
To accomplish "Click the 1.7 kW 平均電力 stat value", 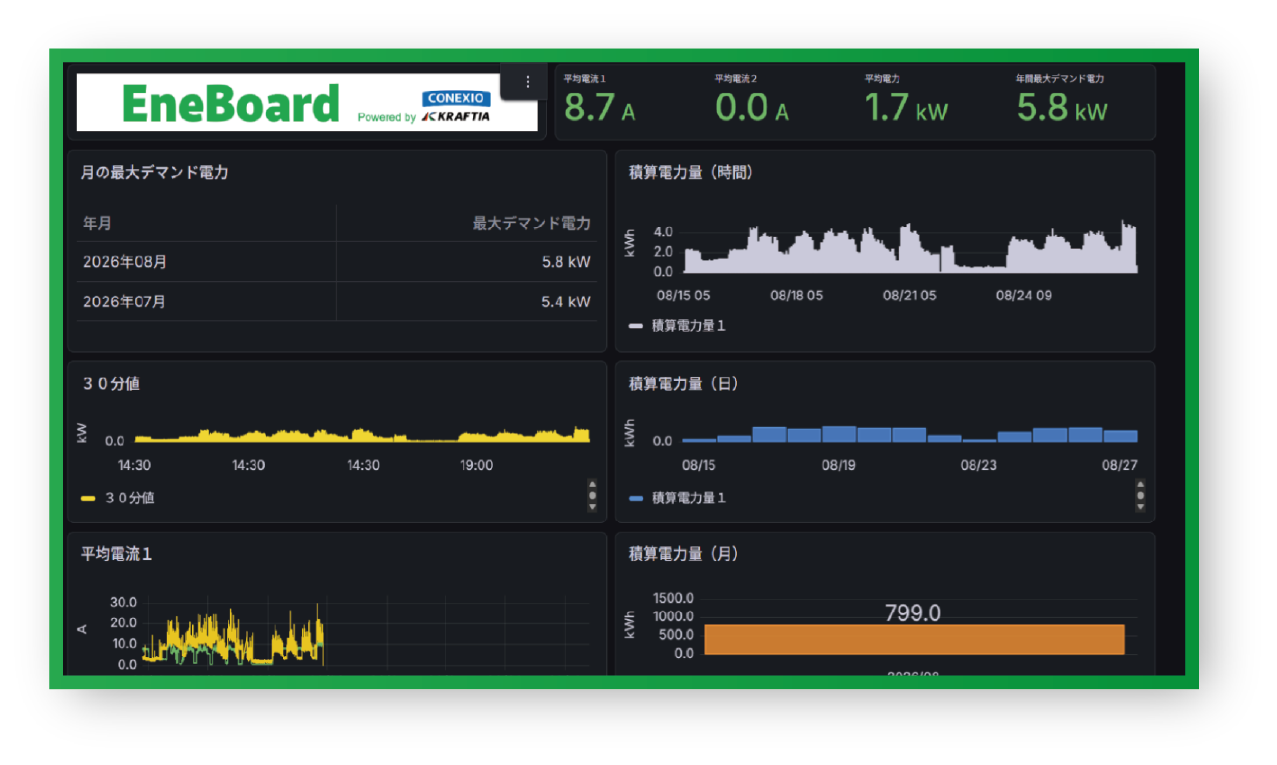I will pyautogui.click(x=906, y=107).
